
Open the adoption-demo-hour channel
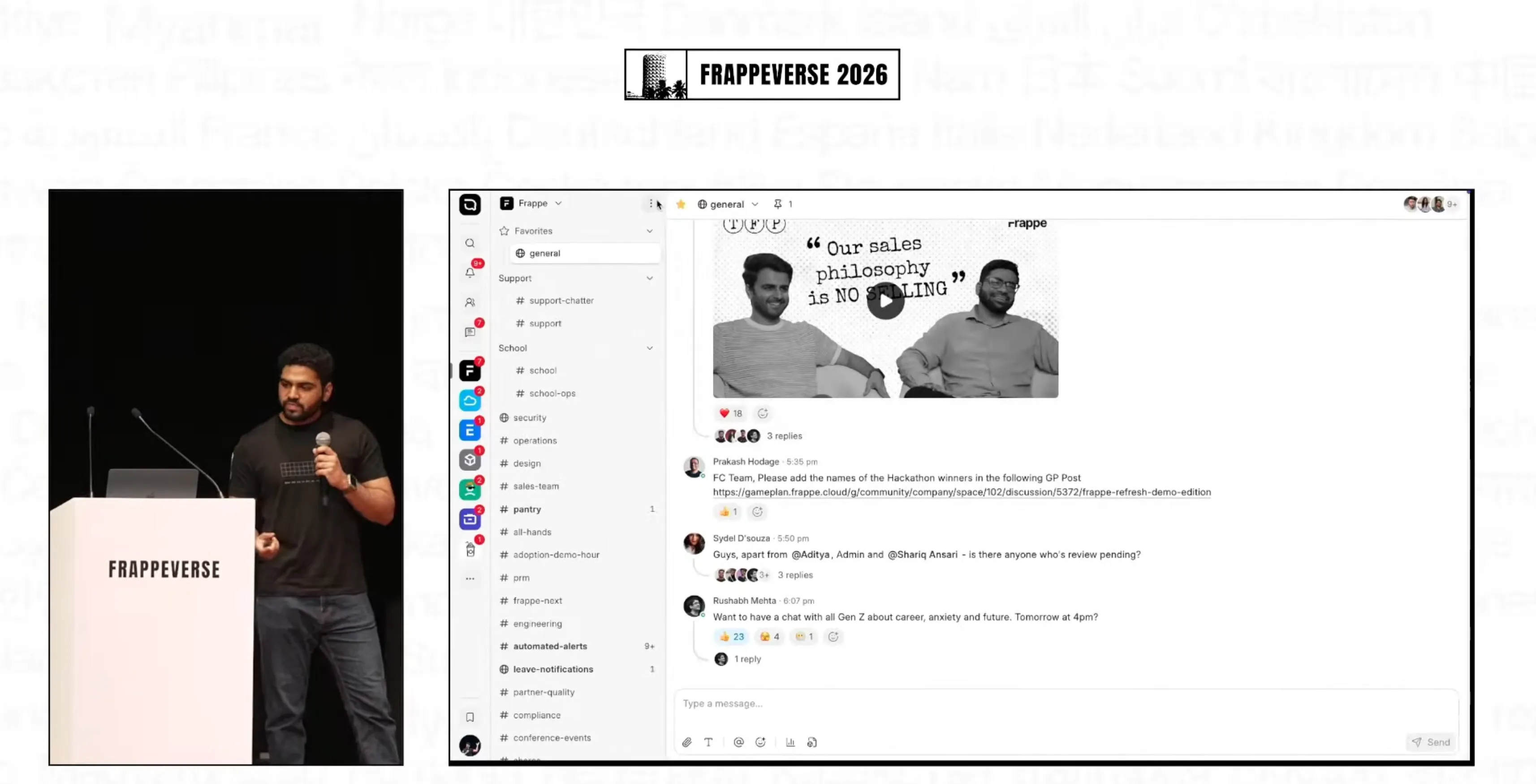pyautogui.click(x=578, y=555)
